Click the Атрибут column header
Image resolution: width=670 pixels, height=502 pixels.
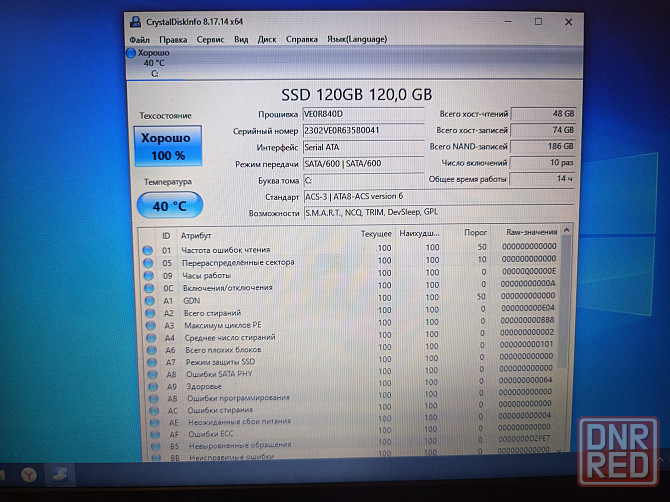coord(196,235)
